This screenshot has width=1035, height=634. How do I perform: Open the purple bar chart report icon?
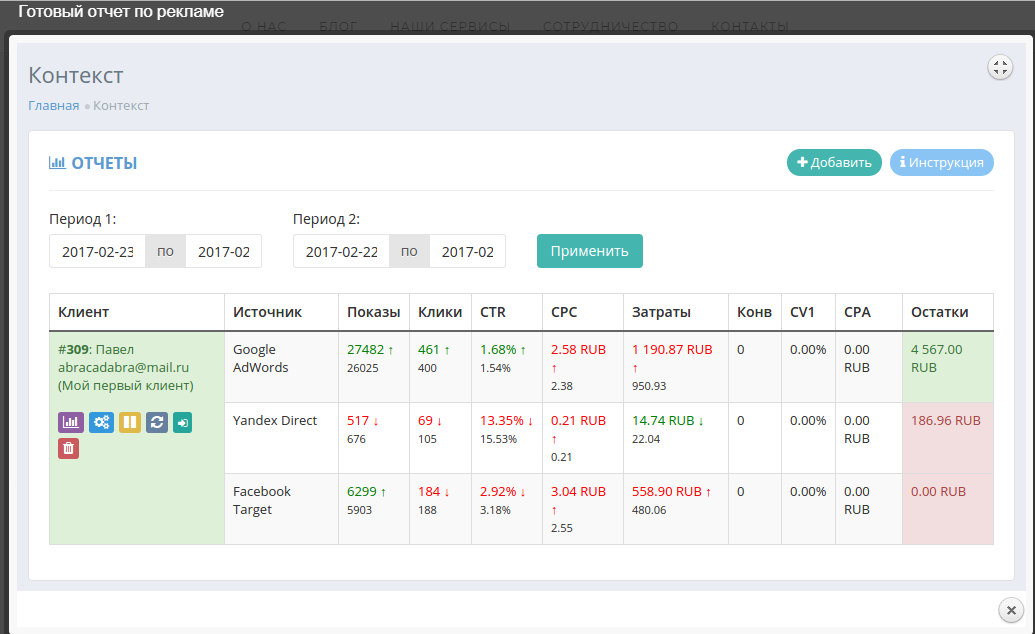pos(71,423)
